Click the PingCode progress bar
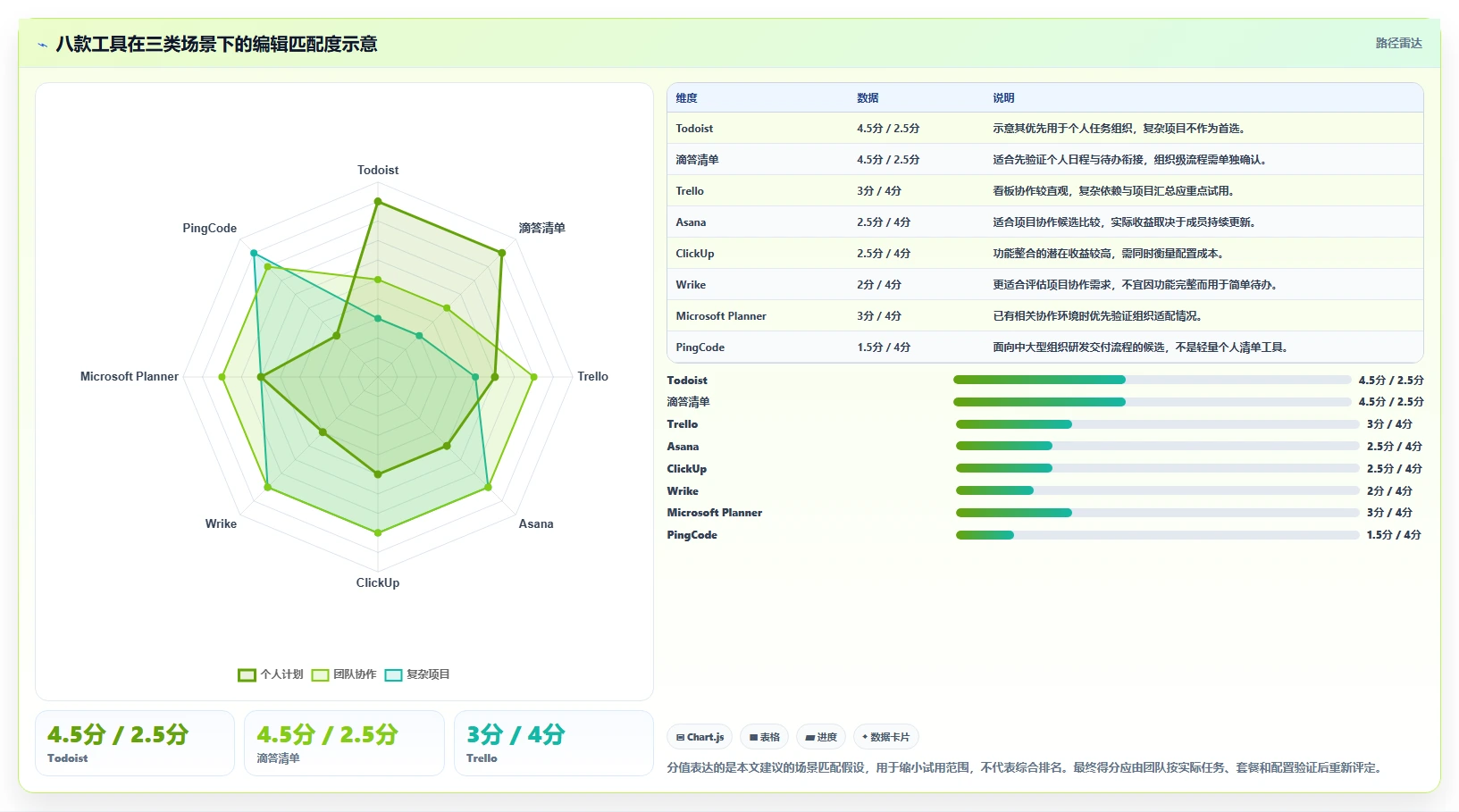 (1157, 535)
